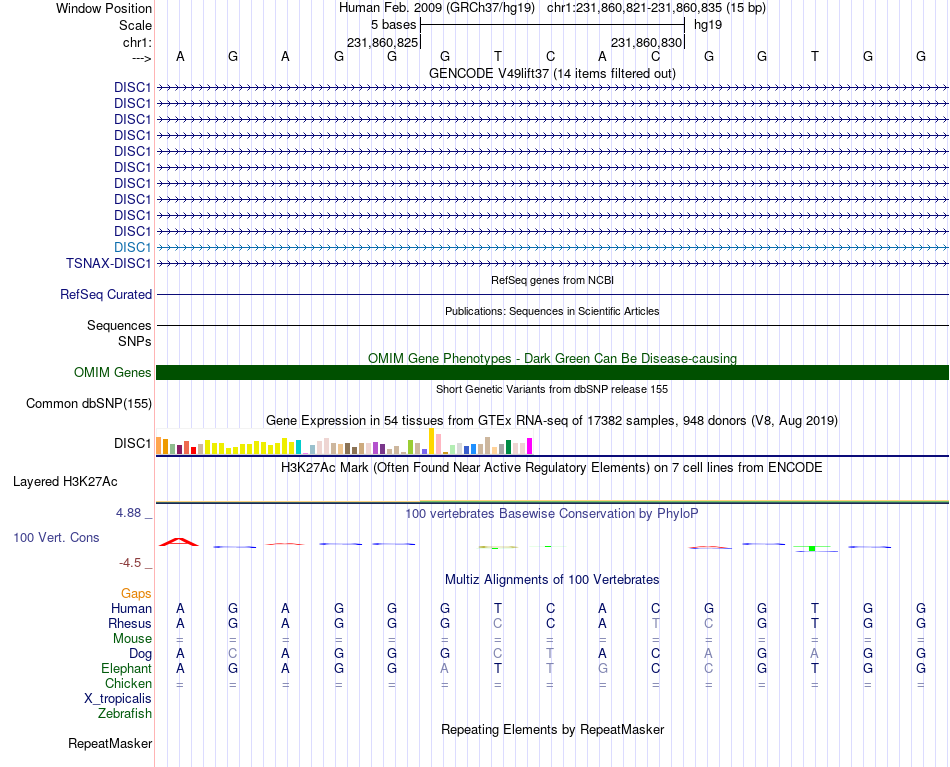
Task: Click the GENCODE V49lift37 track title
Action: [x=552, y=73]
